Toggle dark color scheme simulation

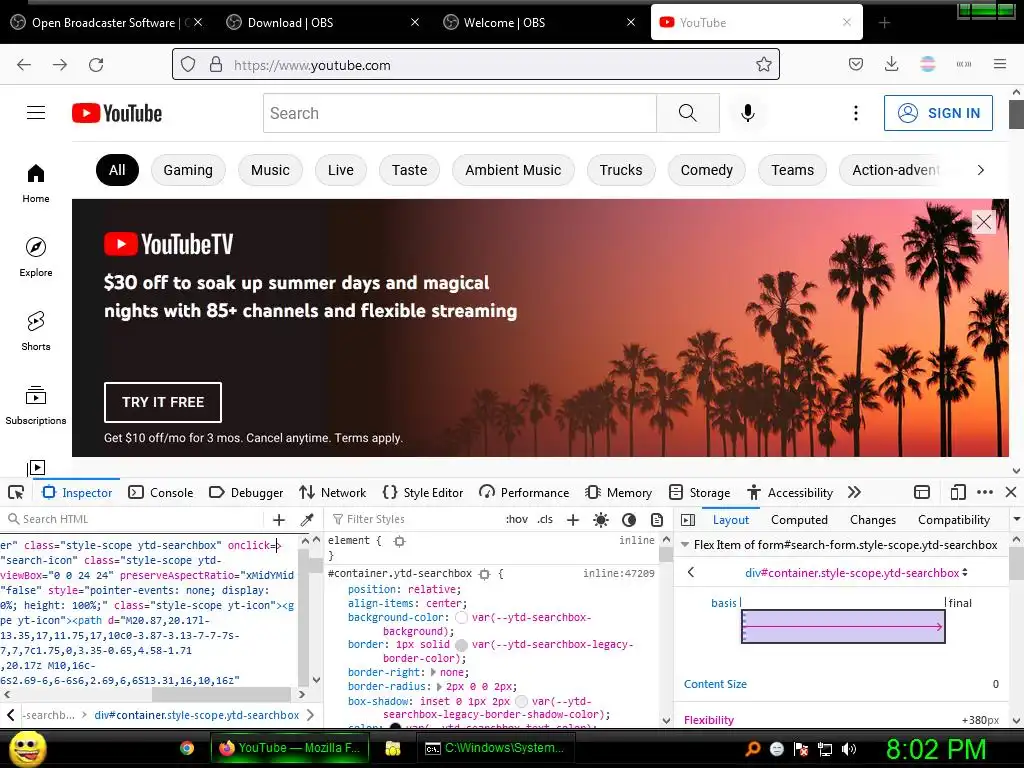tap(629, 520)
